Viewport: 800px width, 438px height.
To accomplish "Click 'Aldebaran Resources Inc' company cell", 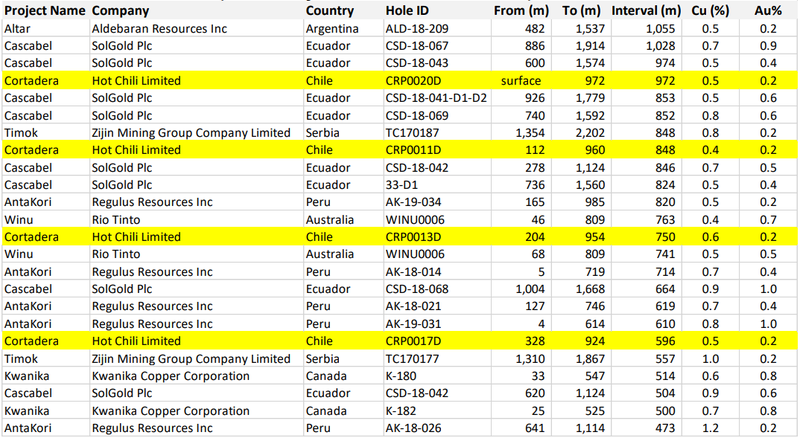I will coord(159,29).
